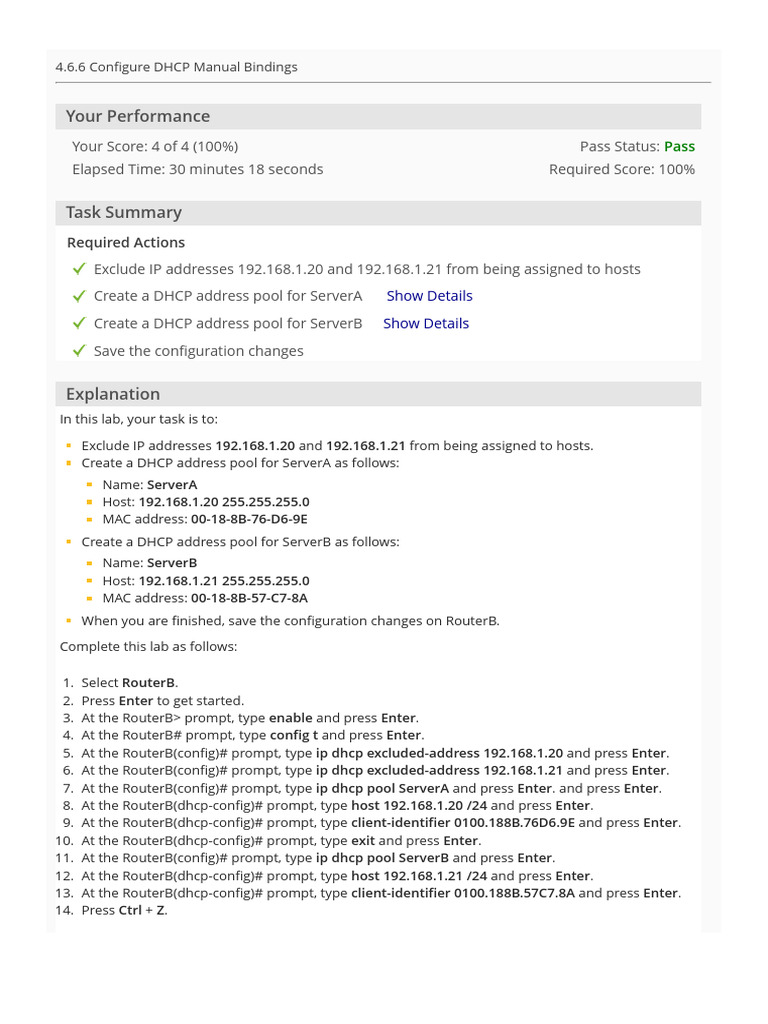Click the Your Score 4 of 4 text

(x=155, y=146)
